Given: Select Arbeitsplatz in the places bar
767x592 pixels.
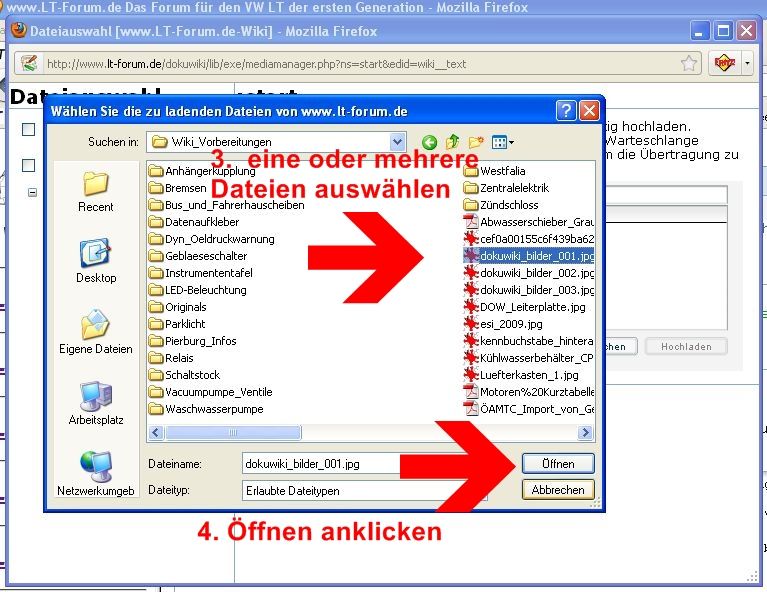Looking at the screenshot, I should click(x=96, y=402).
